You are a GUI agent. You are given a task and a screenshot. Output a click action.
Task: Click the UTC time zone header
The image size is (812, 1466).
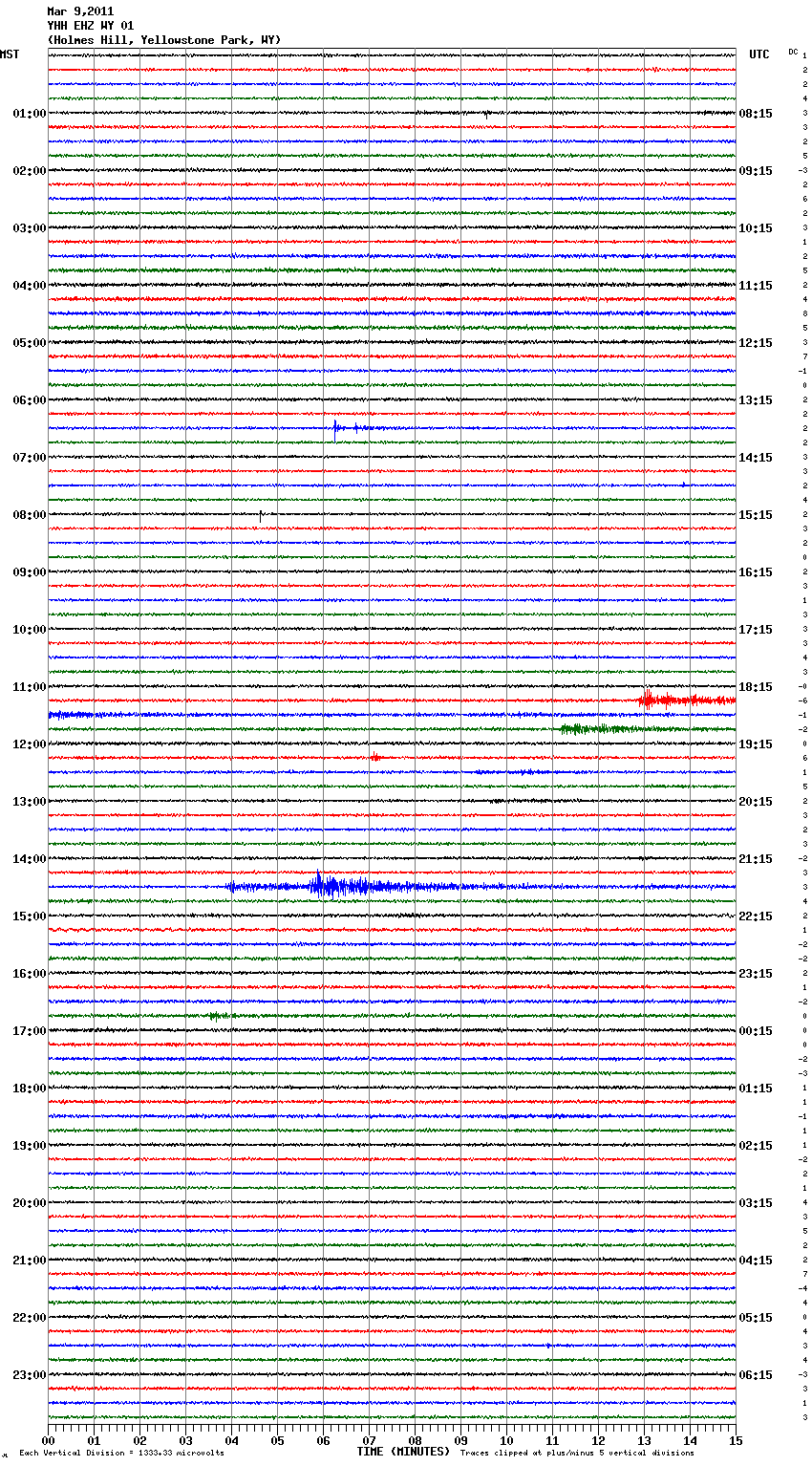759,54
